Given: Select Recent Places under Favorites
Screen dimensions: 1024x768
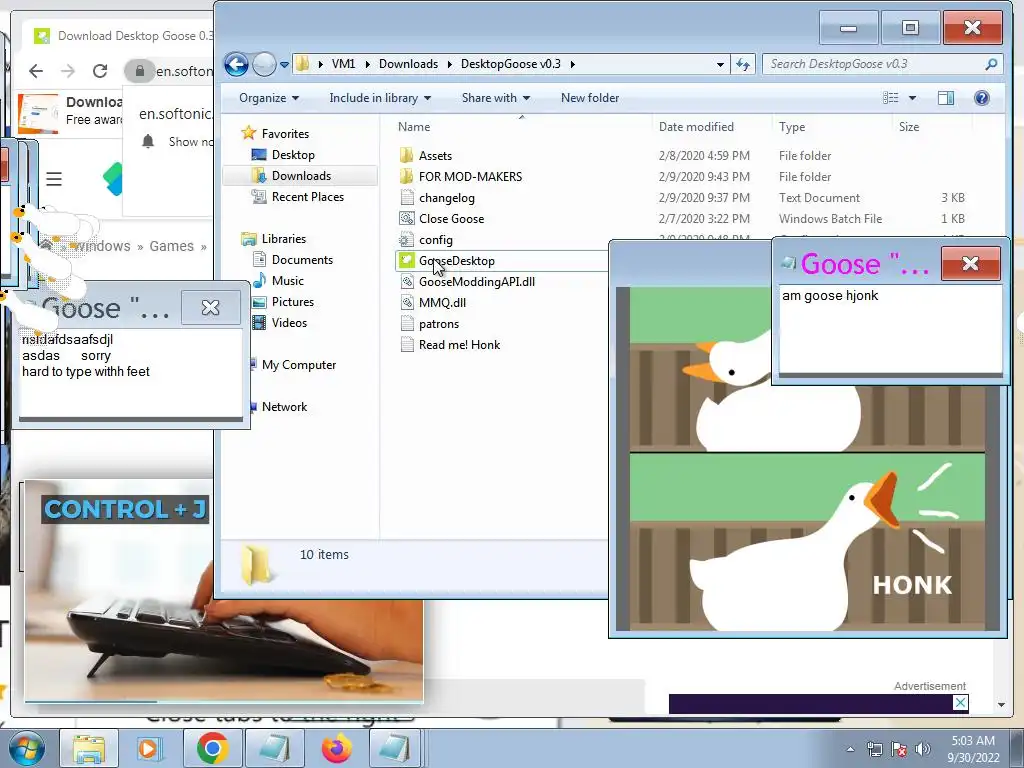Looking at the screenshot, I should pos(308,197).
